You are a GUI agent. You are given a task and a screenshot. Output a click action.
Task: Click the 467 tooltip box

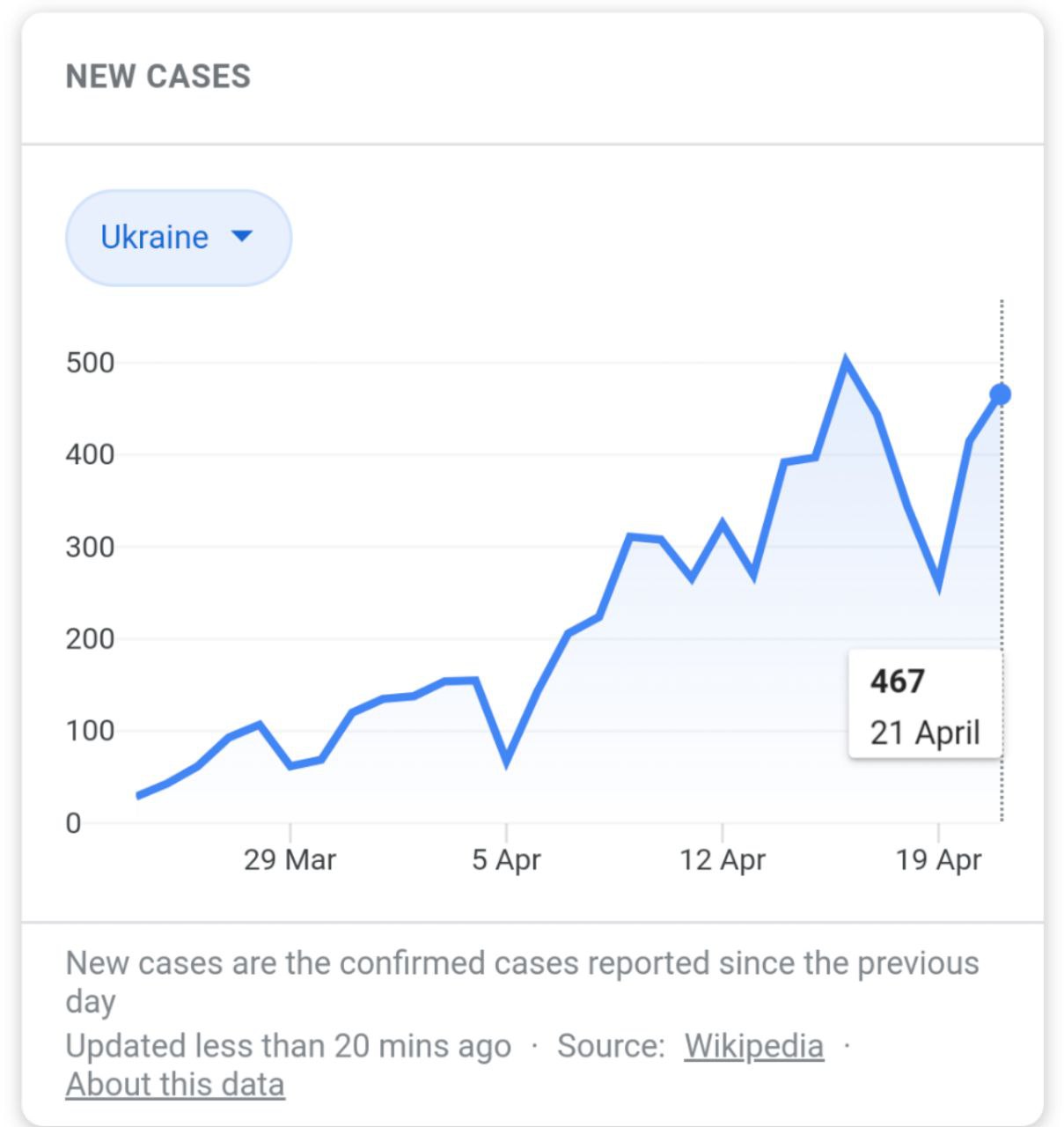[x=925, y=703]
